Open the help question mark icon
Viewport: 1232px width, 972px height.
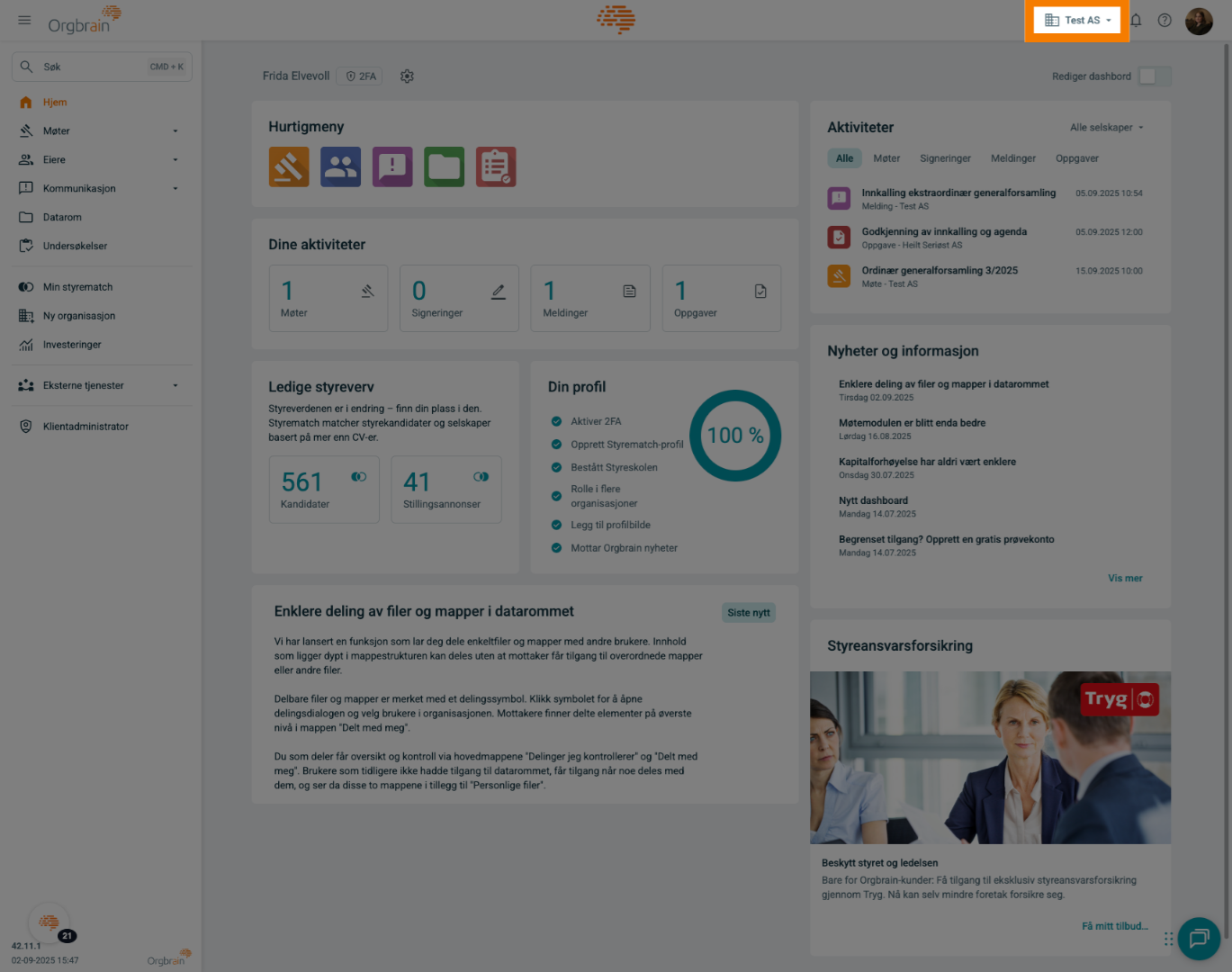tap(1165, 20)
